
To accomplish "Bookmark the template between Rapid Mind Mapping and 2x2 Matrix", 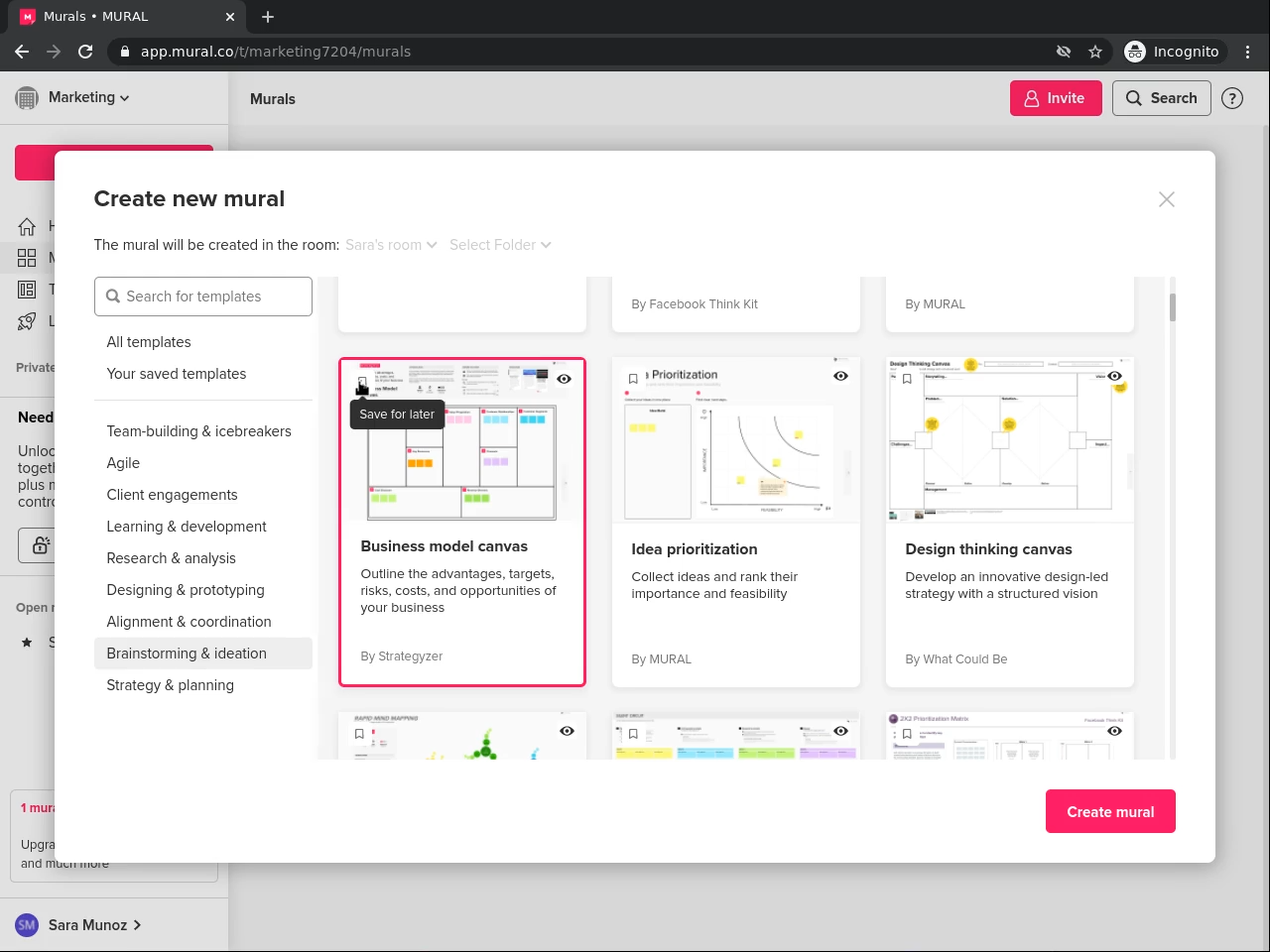I will pos(633,734).
